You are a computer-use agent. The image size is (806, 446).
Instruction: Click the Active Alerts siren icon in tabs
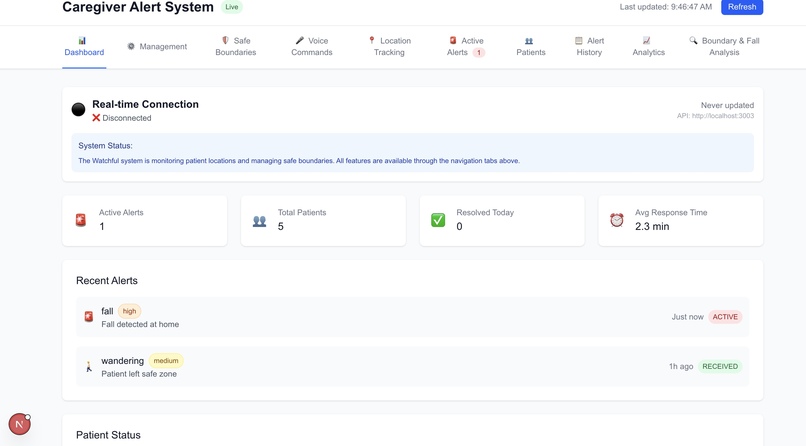(453, 40)
